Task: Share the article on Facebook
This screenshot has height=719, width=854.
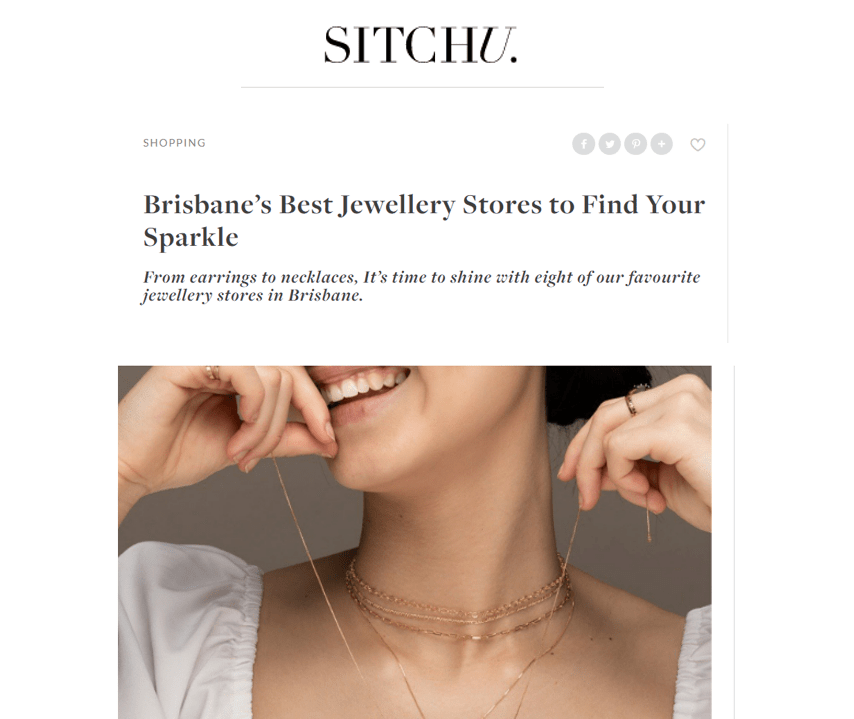Action: pos(583,144)
